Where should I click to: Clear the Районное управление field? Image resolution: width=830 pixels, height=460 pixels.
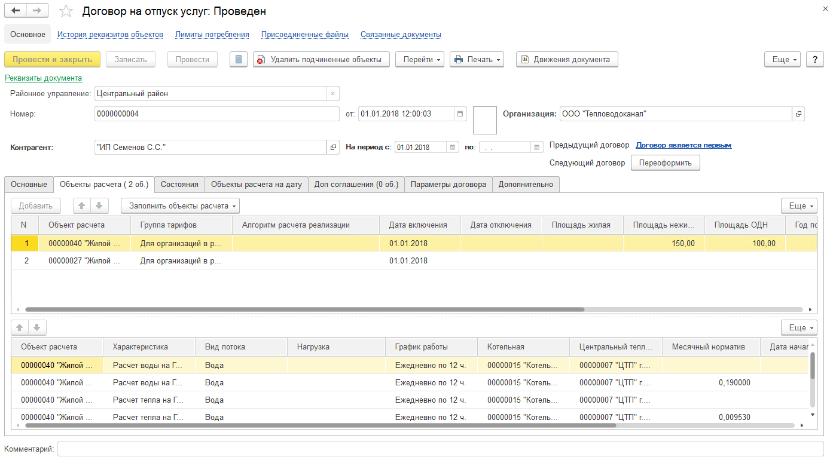click(332, 94)
